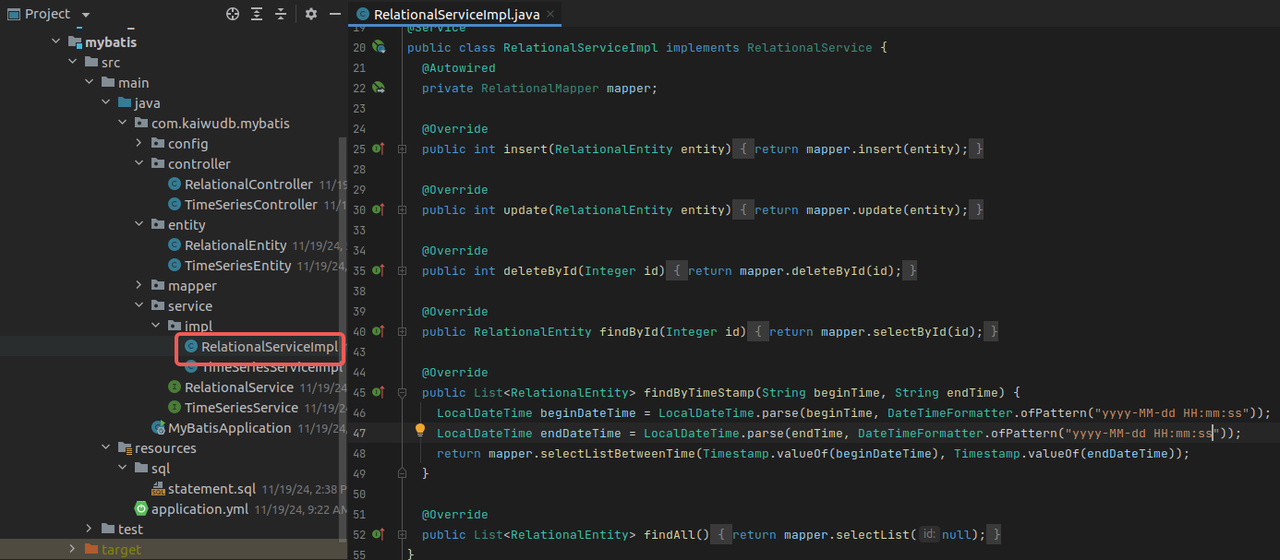Fold the findByTimeStamp method at line 45
Viewport: 1280px width, 560px height.
[x=402, y=393]
